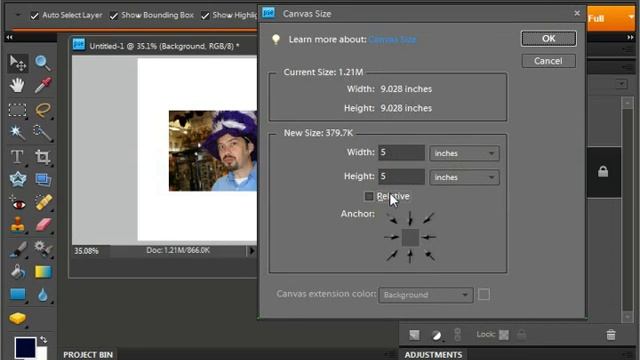Collapse the right panel with double-arrow

coord(631,37)
